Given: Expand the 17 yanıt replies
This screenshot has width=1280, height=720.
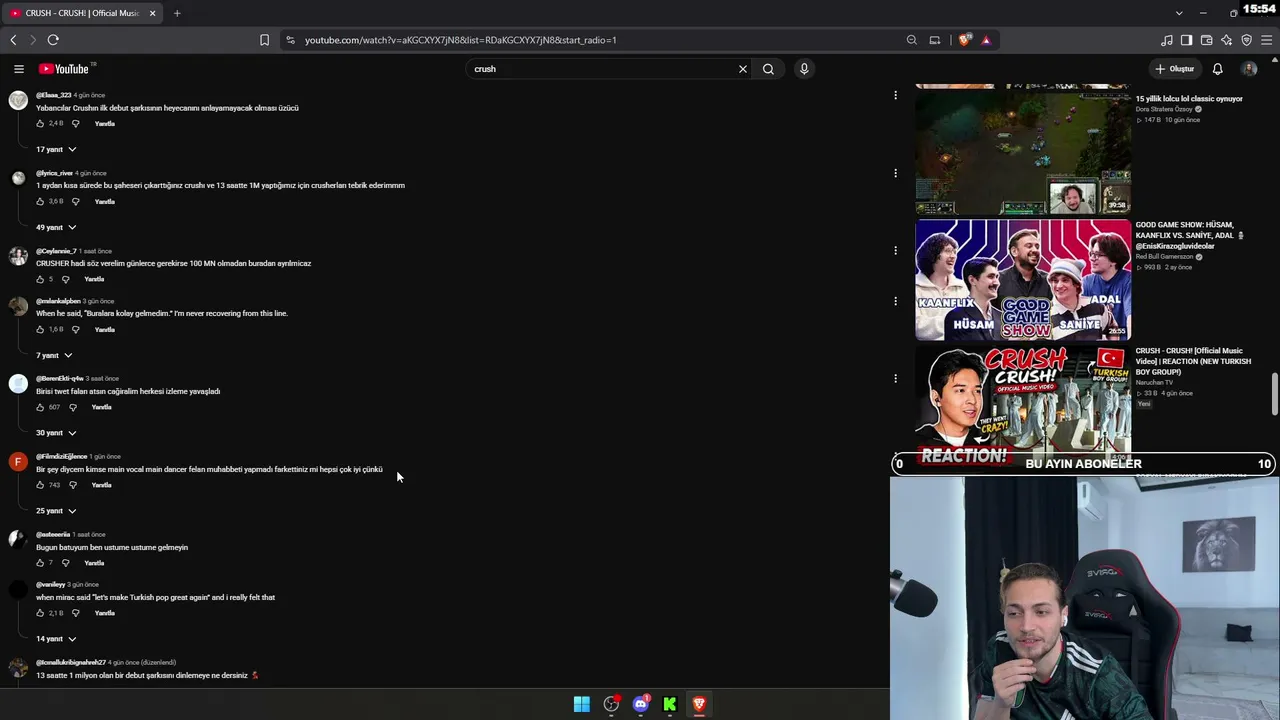Looking at the screenshot, I should coord(56,150).
